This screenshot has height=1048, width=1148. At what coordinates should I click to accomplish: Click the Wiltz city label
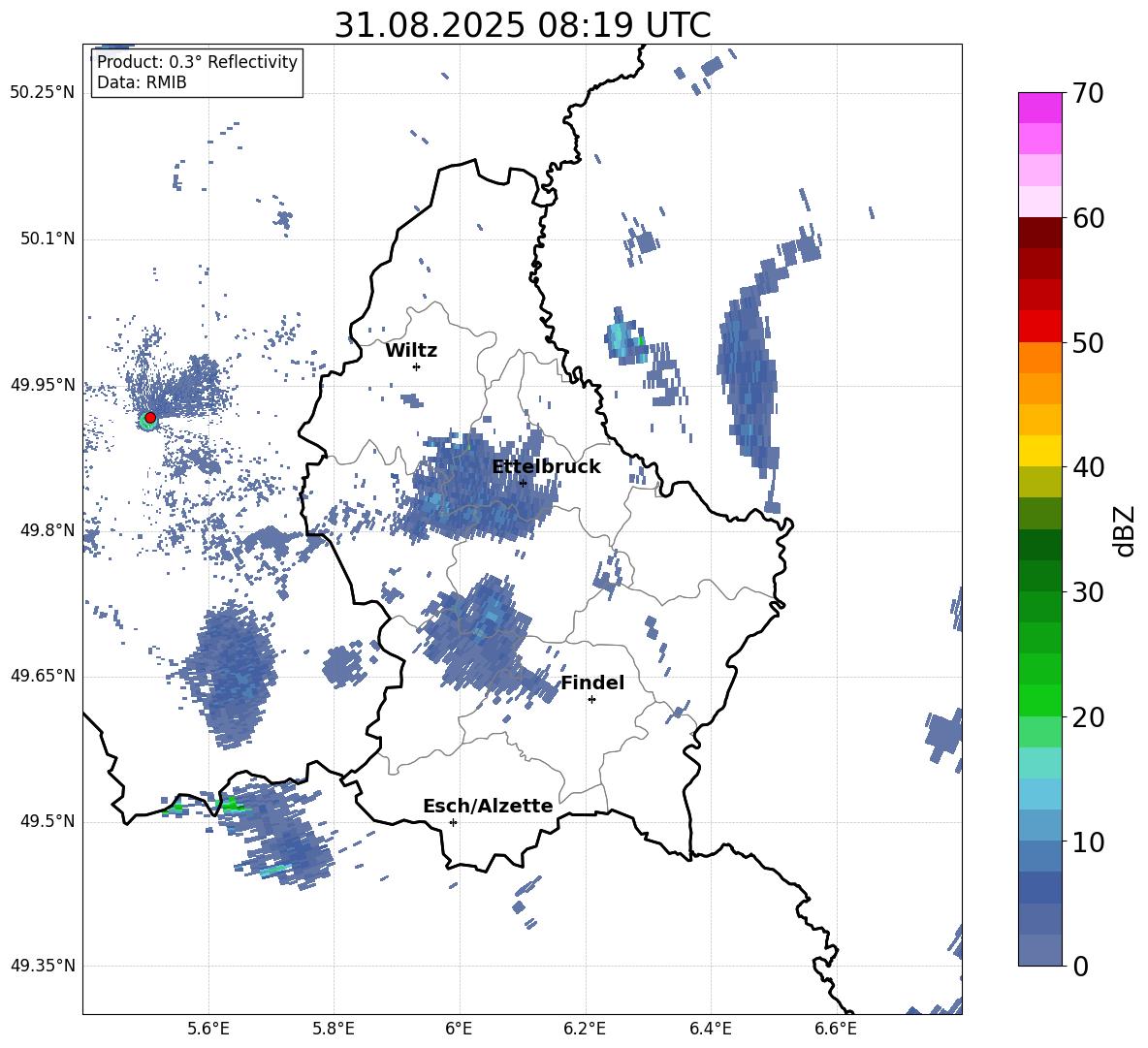411,351
